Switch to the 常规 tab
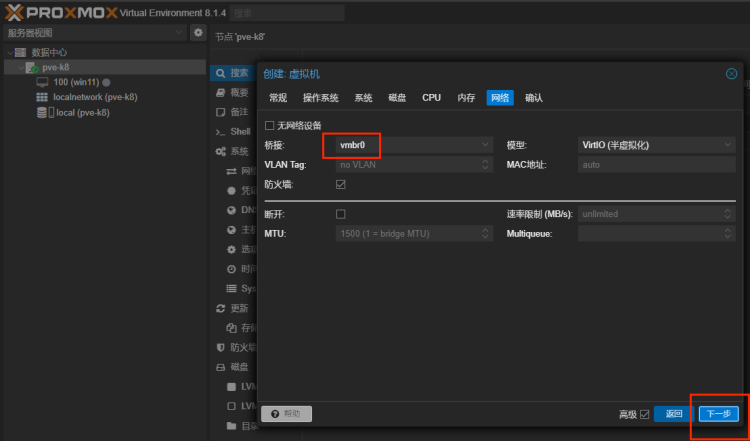 [278, 98]
